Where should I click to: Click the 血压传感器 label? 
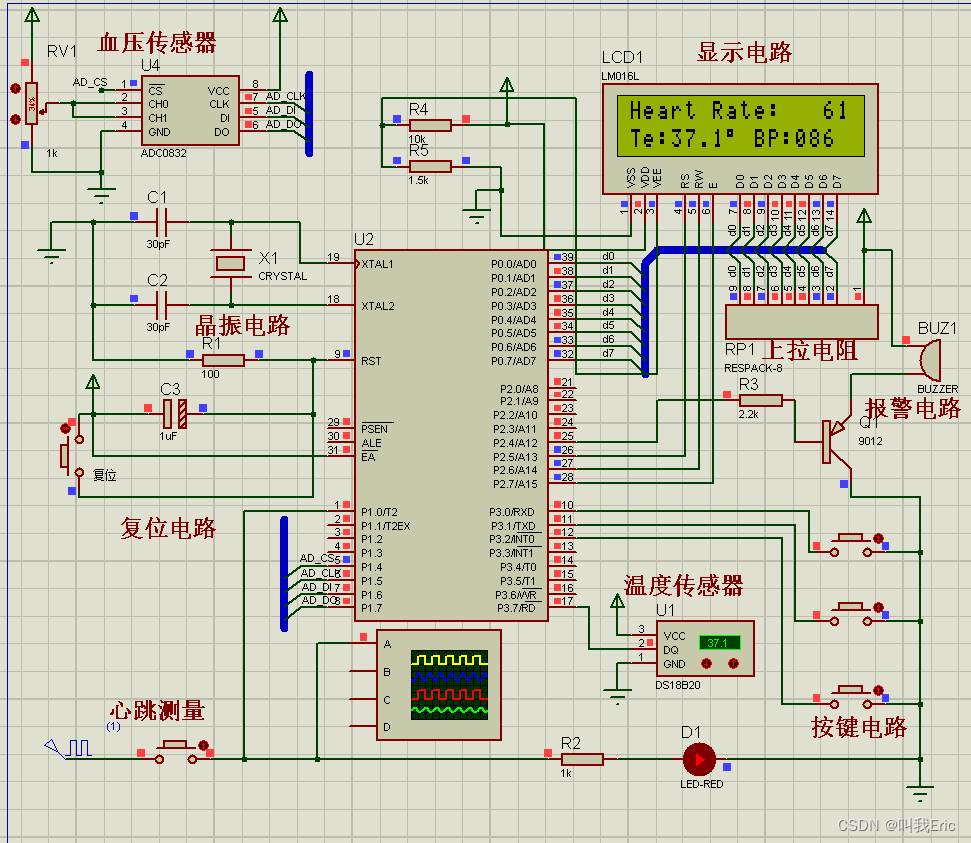point(157,43)
